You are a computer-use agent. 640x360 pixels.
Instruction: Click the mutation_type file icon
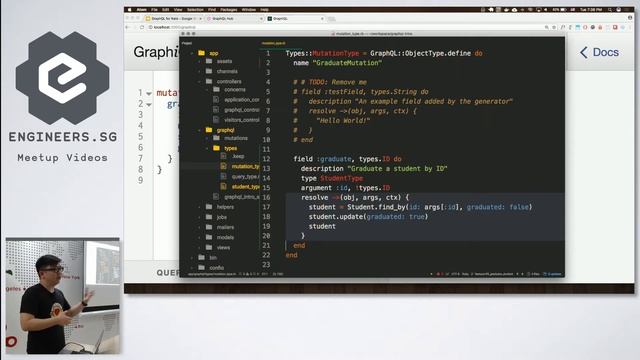pos(224,166)
